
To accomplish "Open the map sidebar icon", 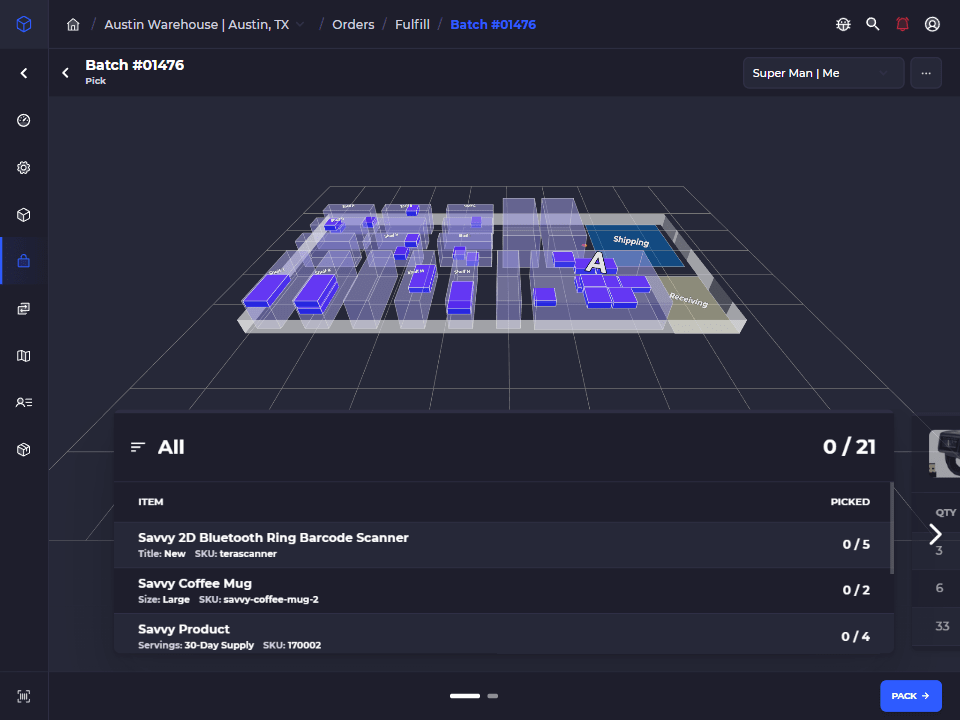I will pos(24,356).
